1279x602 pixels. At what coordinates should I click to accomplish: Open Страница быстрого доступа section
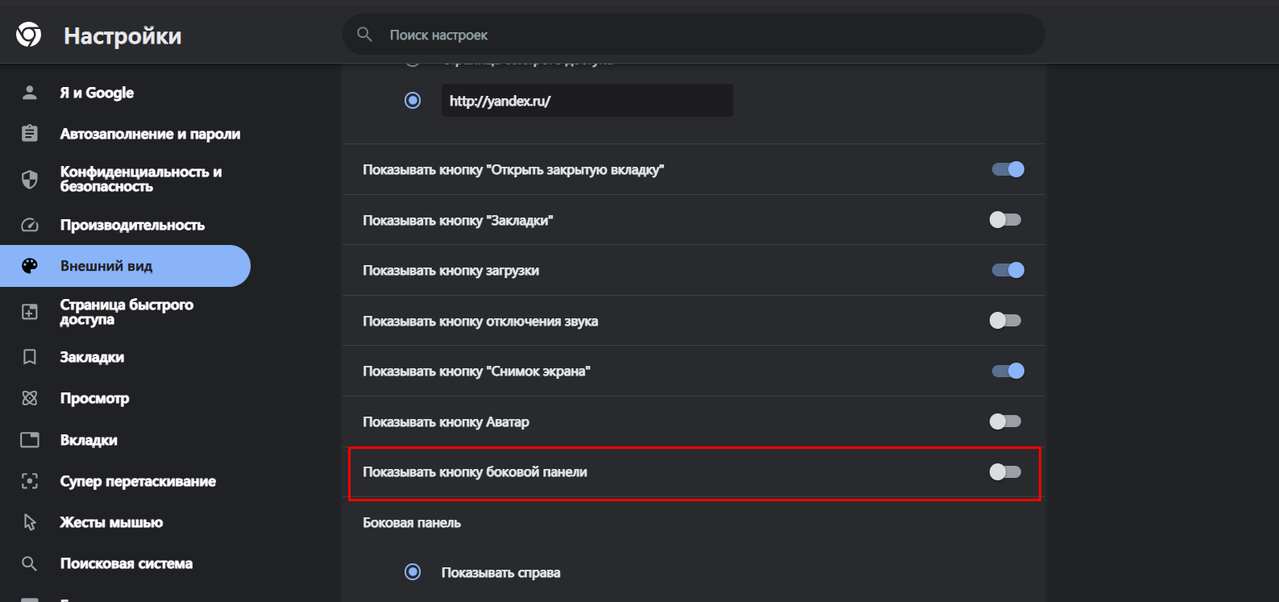tap(125, 311)
